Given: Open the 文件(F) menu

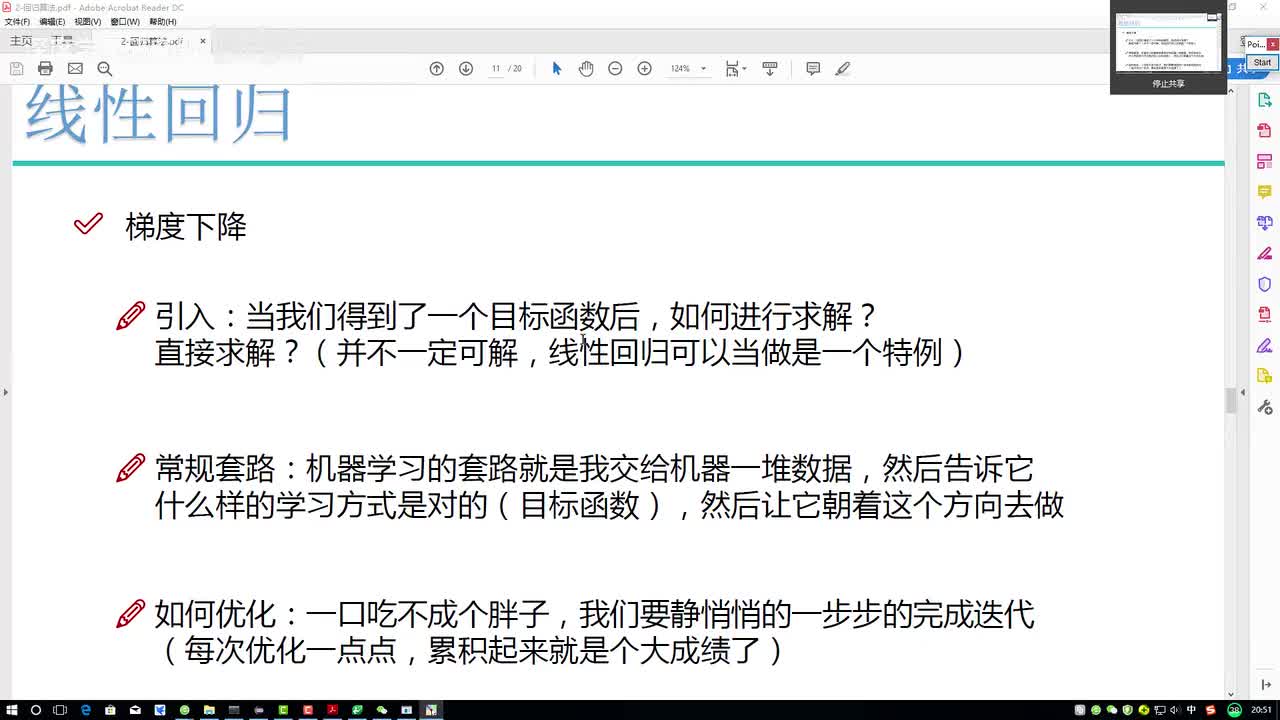Looking at the screenshot, I should tap(17, 21).
